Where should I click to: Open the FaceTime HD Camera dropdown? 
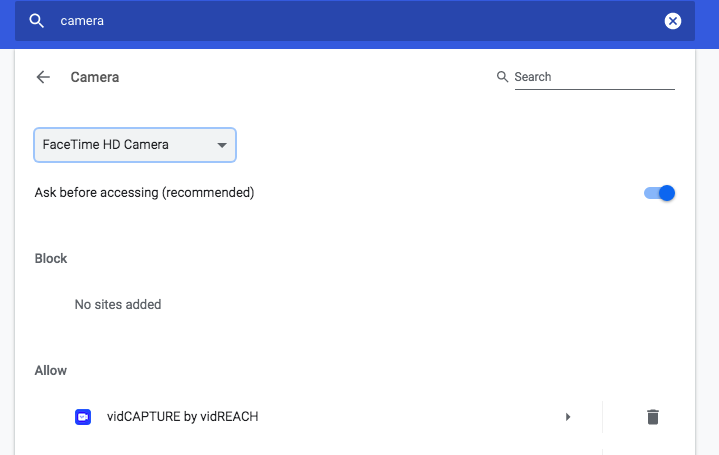135,145
